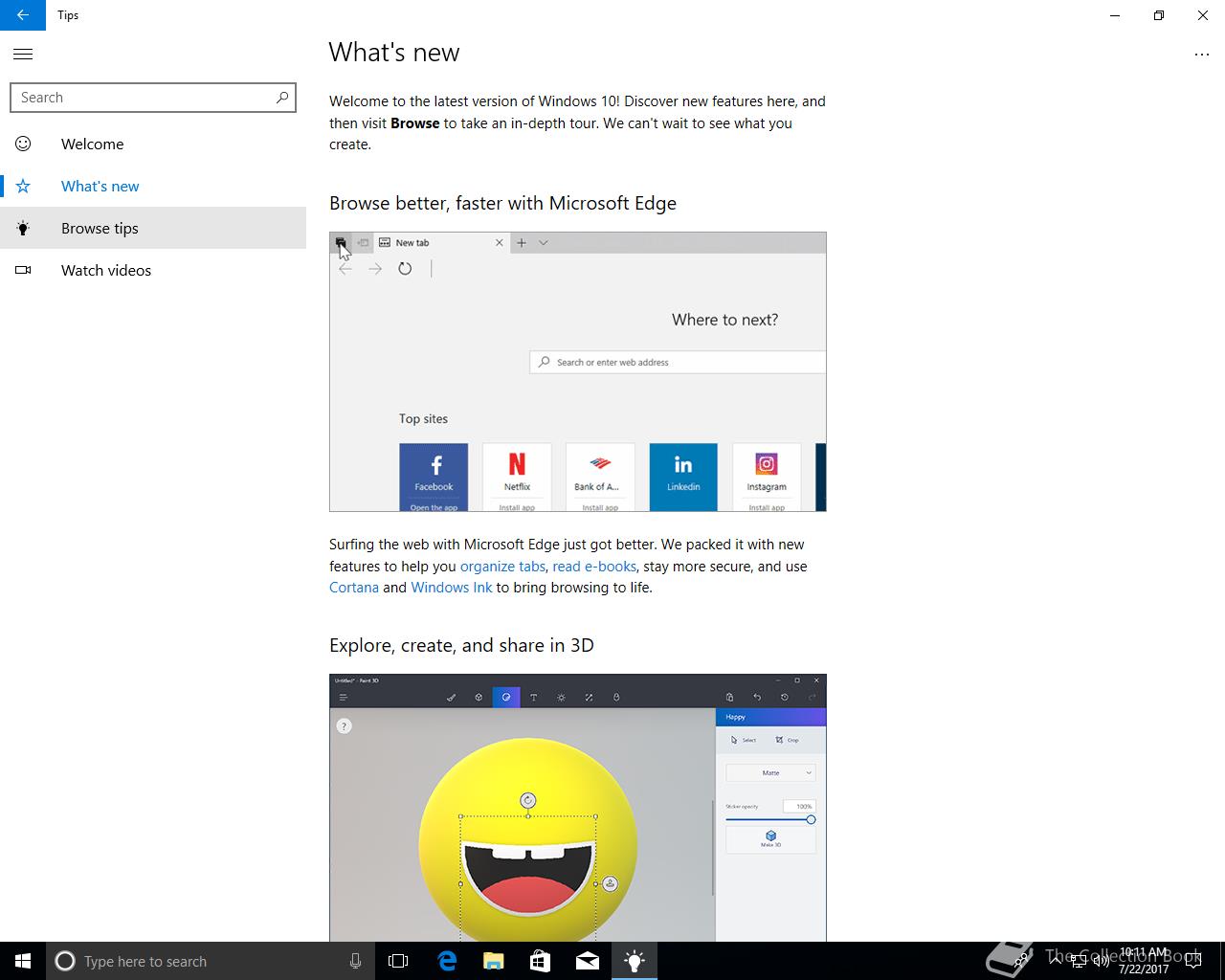Click the Paint 3D screenshot image
Screen dimensions: 1225x980
578,808
